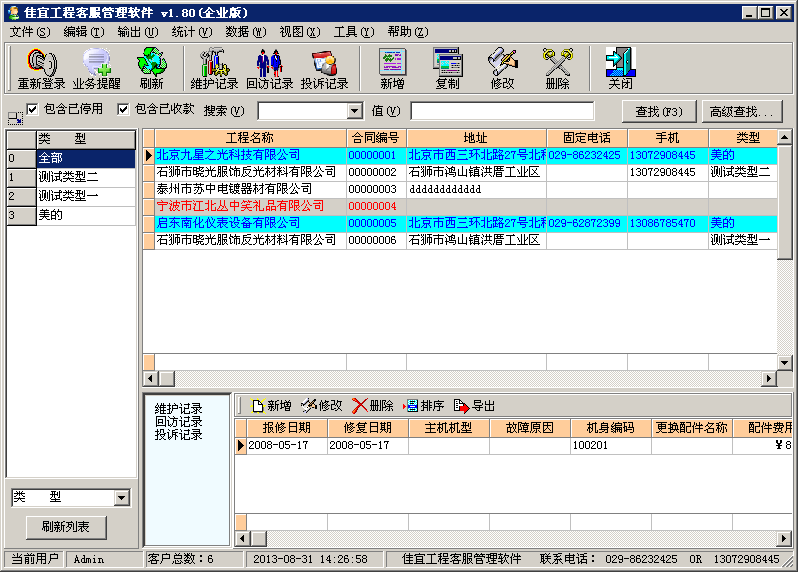Click the main toolbar 删除 icon
This screenshot has height=572, width=798.
(x=557, y=69)
